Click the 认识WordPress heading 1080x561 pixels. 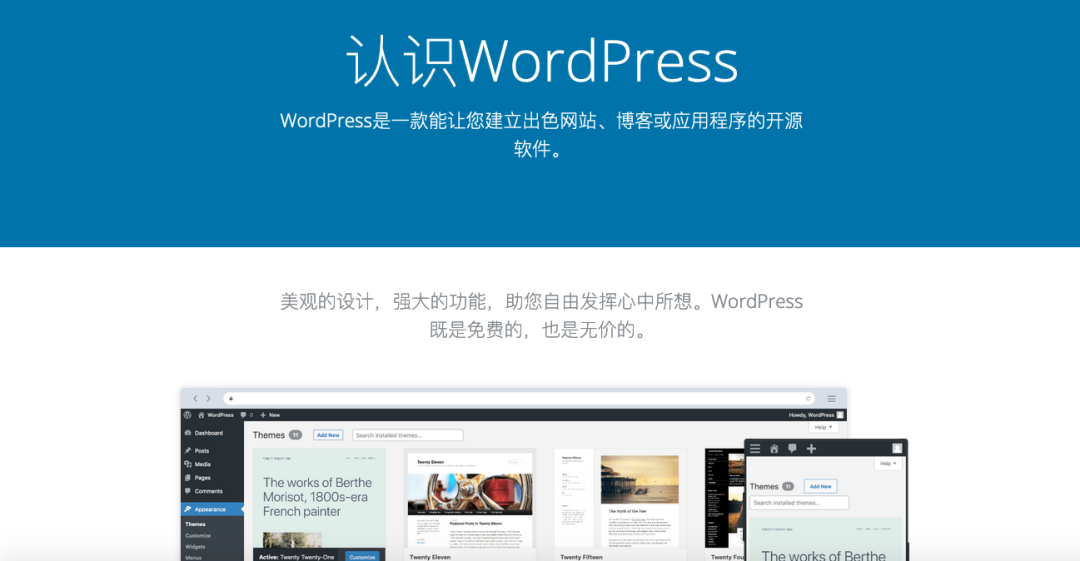(541, 61)
